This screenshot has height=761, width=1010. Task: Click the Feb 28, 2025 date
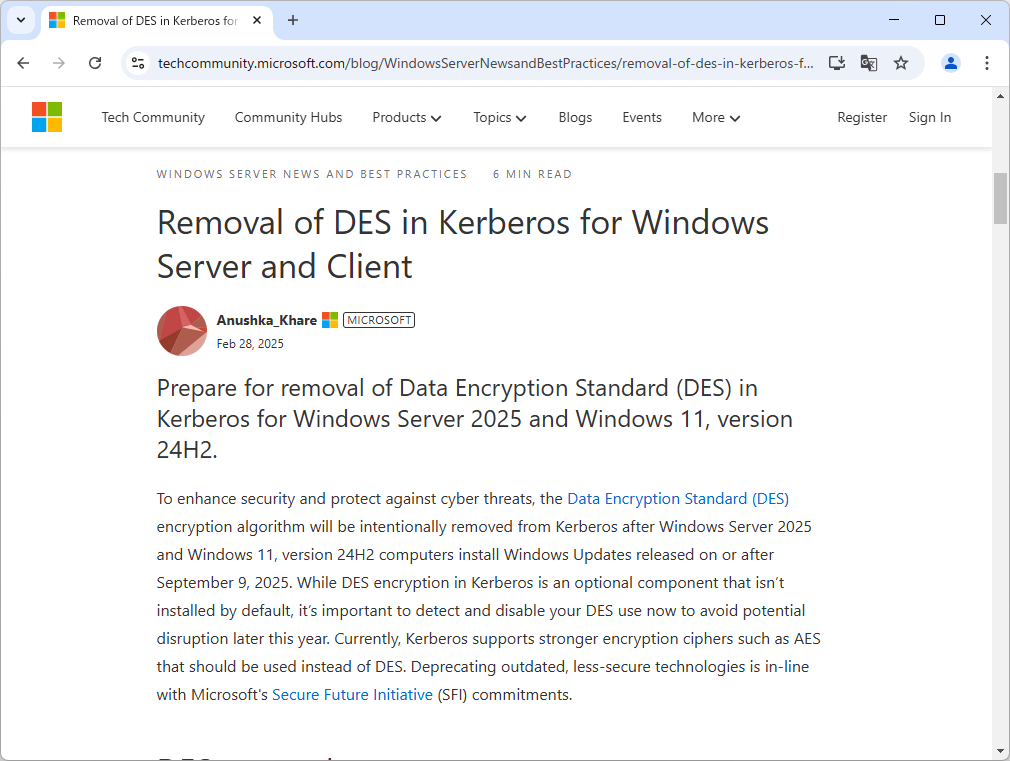(x=250, y=344)
